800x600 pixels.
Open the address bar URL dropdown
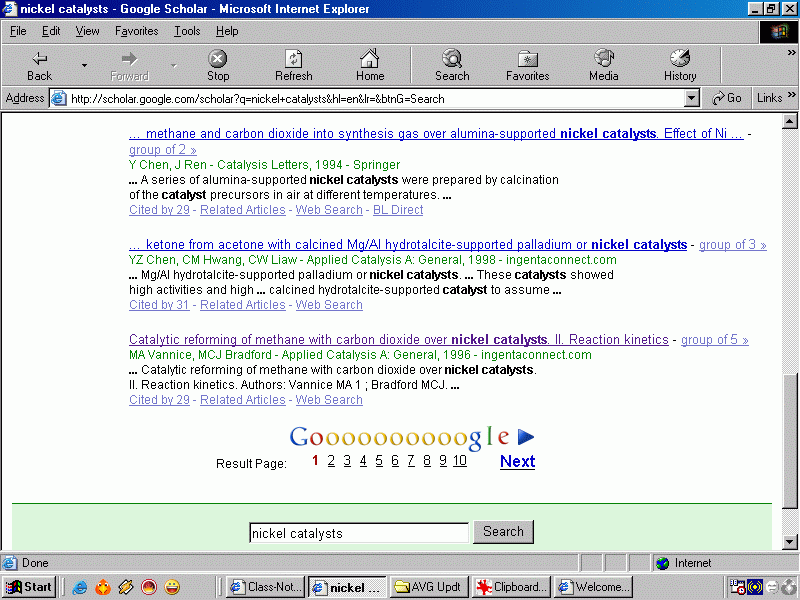pos(691,98)
